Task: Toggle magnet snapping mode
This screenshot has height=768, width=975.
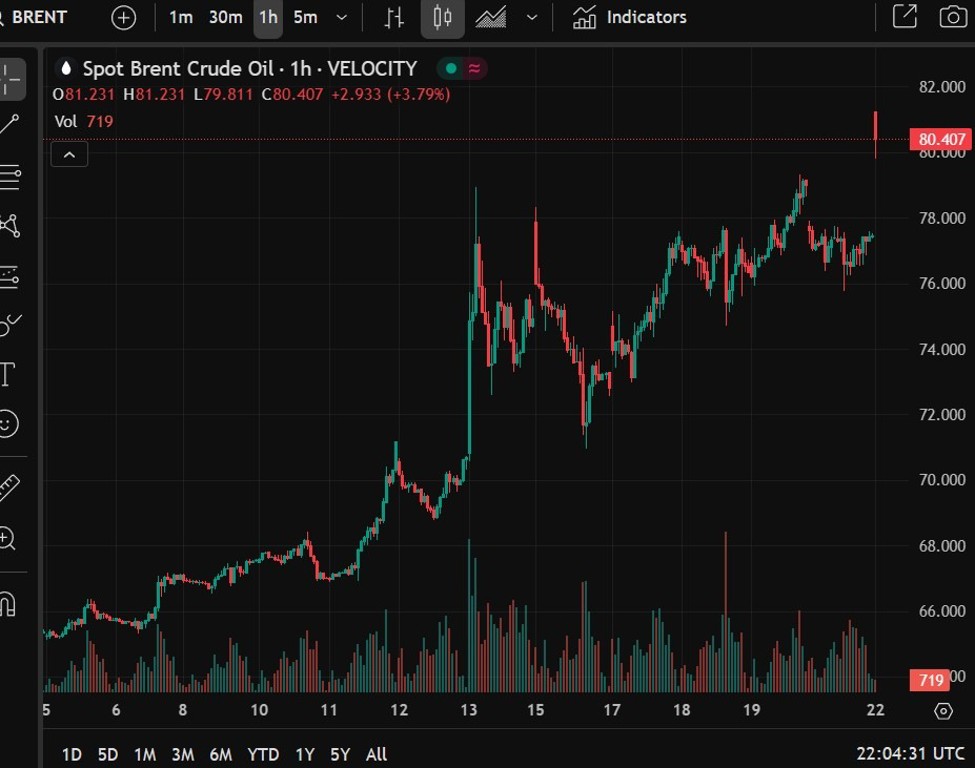Action: tap(10, 604)
